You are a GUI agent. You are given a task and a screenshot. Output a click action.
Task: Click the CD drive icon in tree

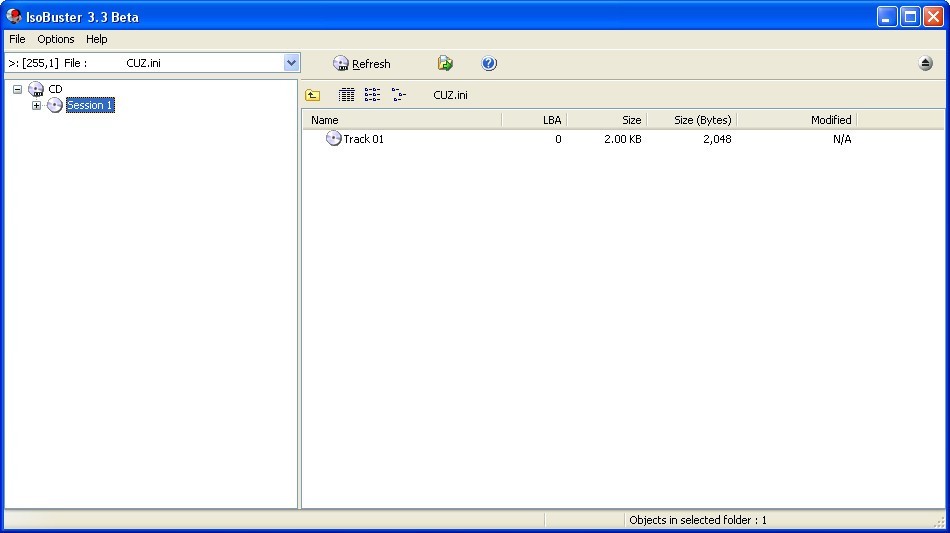point(36,89)
